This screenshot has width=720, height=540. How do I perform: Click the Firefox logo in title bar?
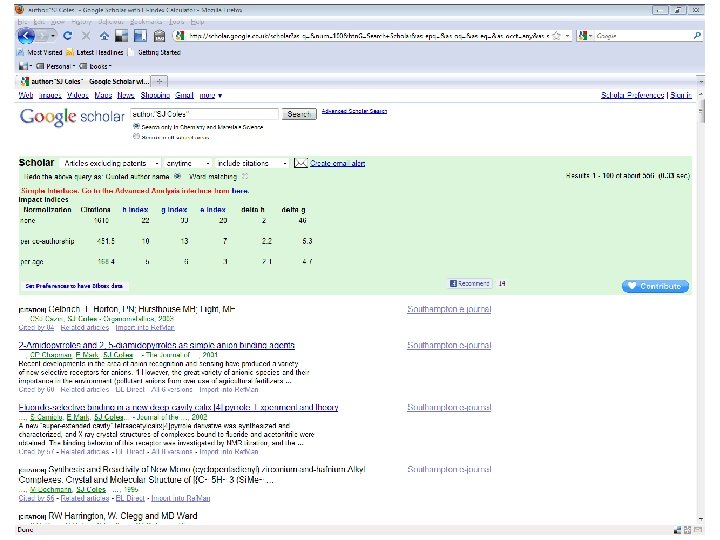click(x=19, y=10)
